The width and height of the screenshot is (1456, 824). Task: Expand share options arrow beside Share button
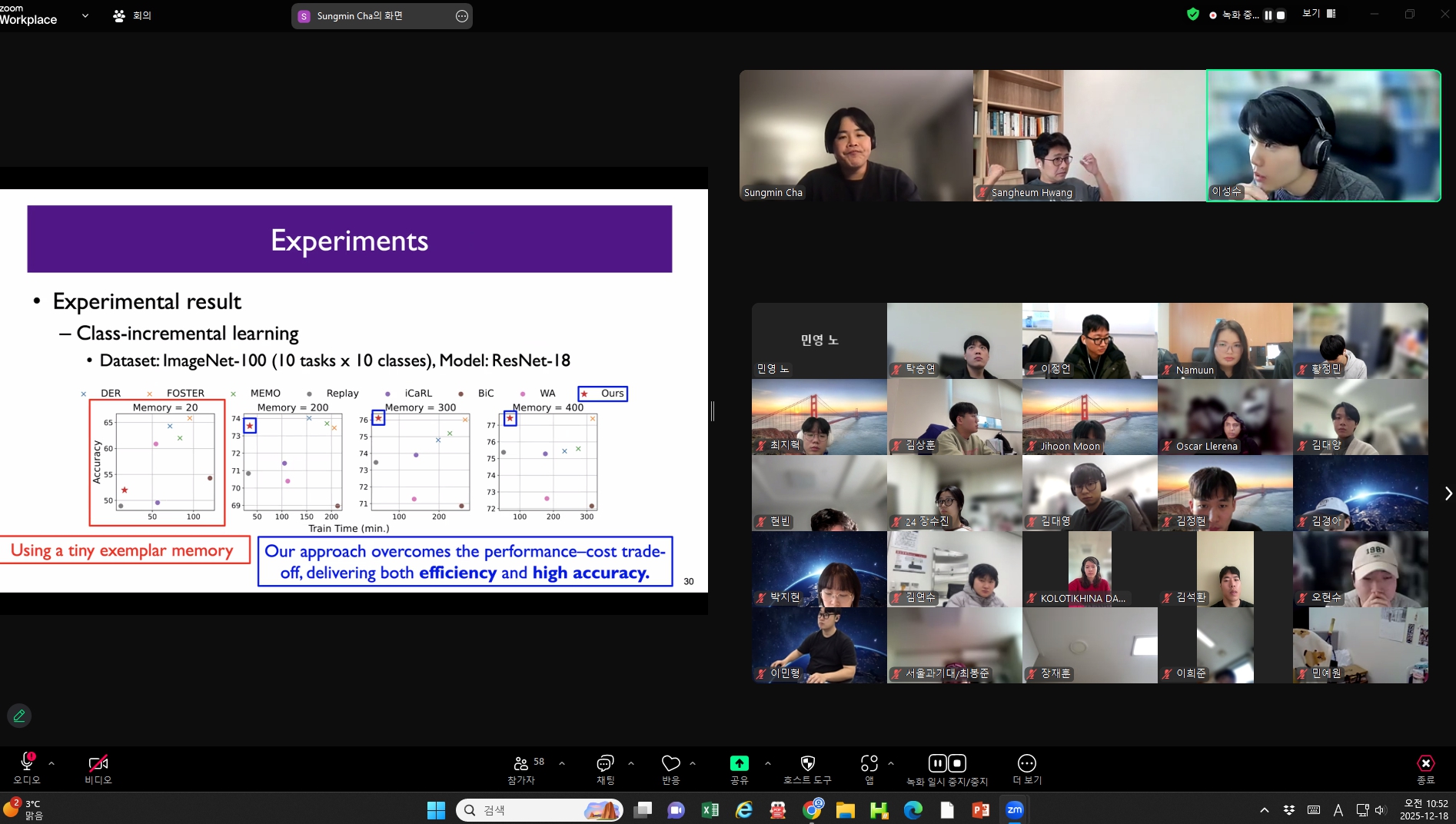point(767,763)
